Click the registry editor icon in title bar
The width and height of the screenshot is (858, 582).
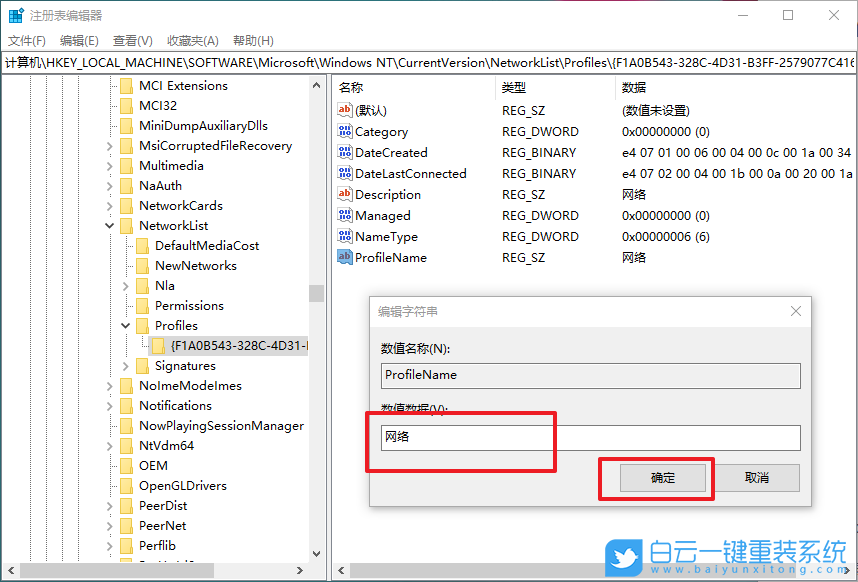pos(15,14)
